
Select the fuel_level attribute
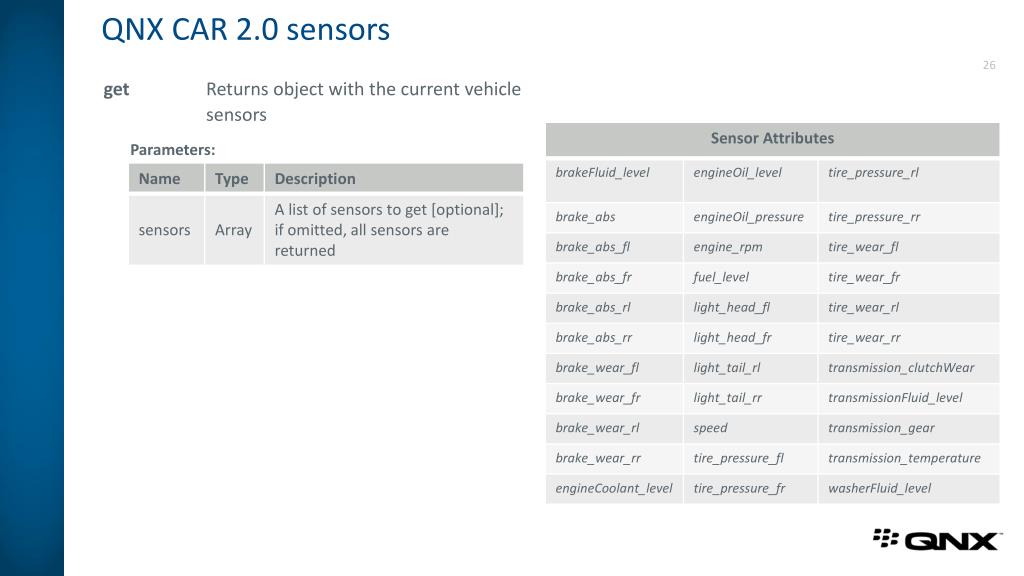coord(750,277)
